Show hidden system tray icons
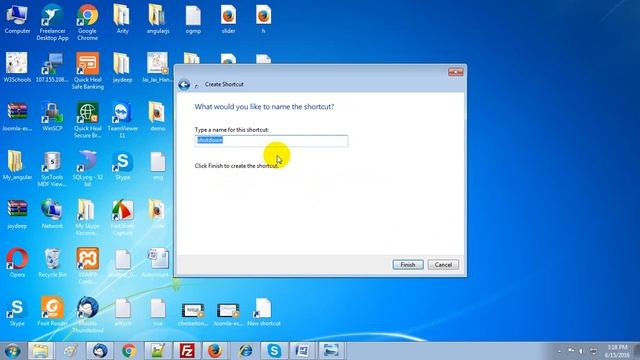 [x=559, y=351]
